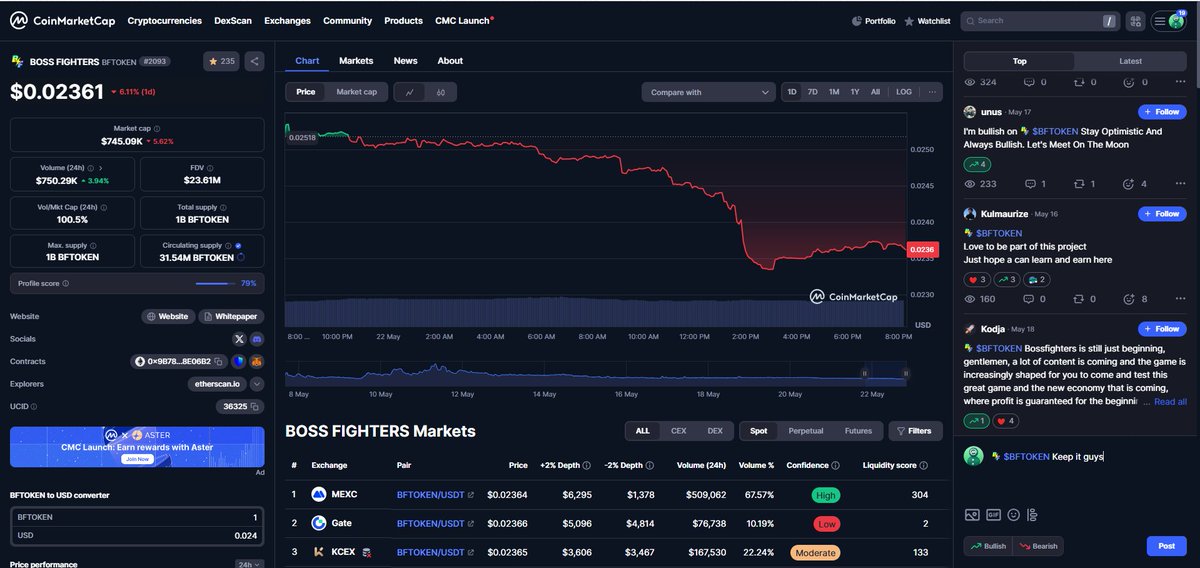
Task: Submit the post with Post button
Action: pyautogui.click(x=1166, y=546)
